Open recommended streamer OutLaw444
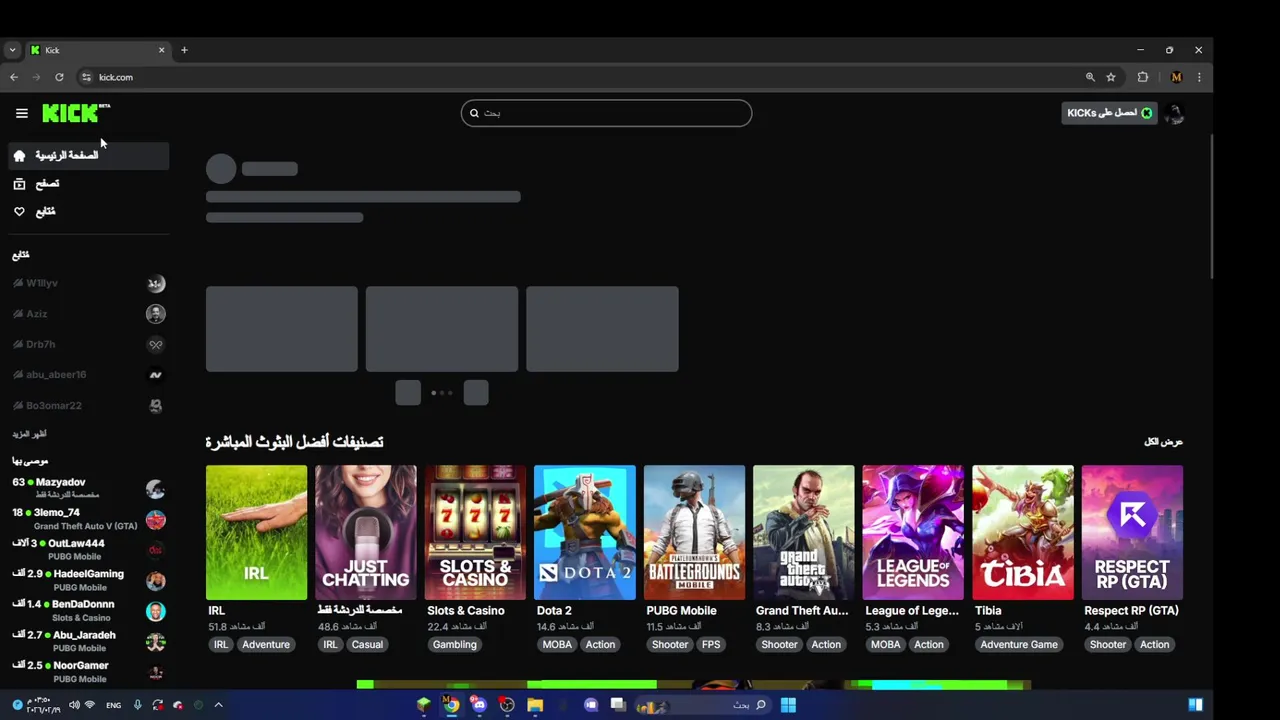 click(x=89, y=549)
